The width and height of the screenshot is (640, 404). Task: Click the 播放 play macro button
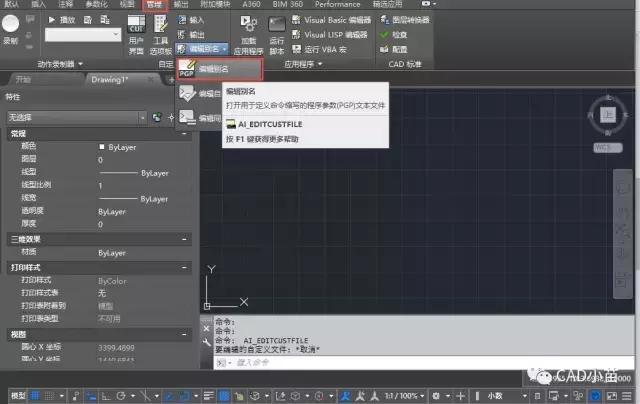62,20
